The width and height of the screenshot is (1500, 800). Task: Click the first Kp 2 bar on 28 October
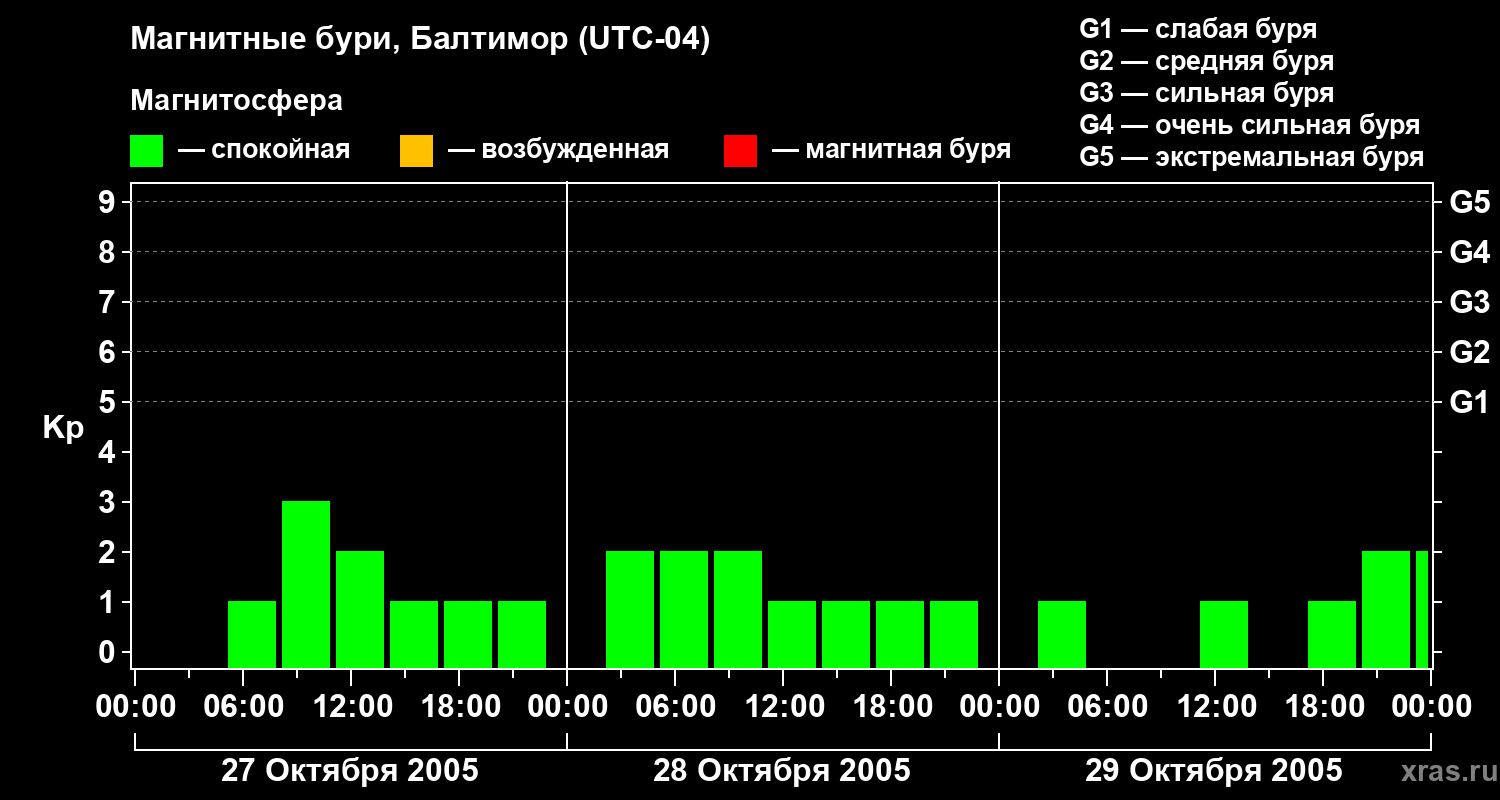(630, 609)
